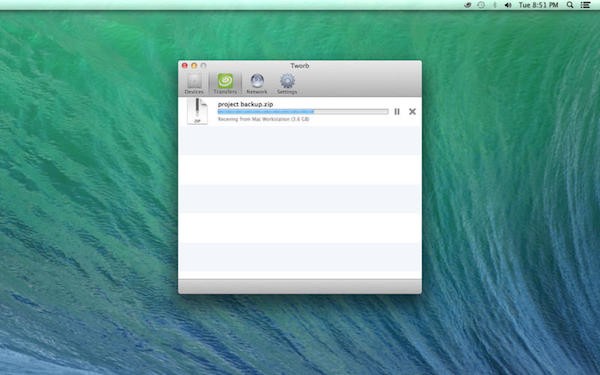The width and height of the screenshot is (600, 375).
Task: Open the Settings gear icon
Action: [287, 84]
